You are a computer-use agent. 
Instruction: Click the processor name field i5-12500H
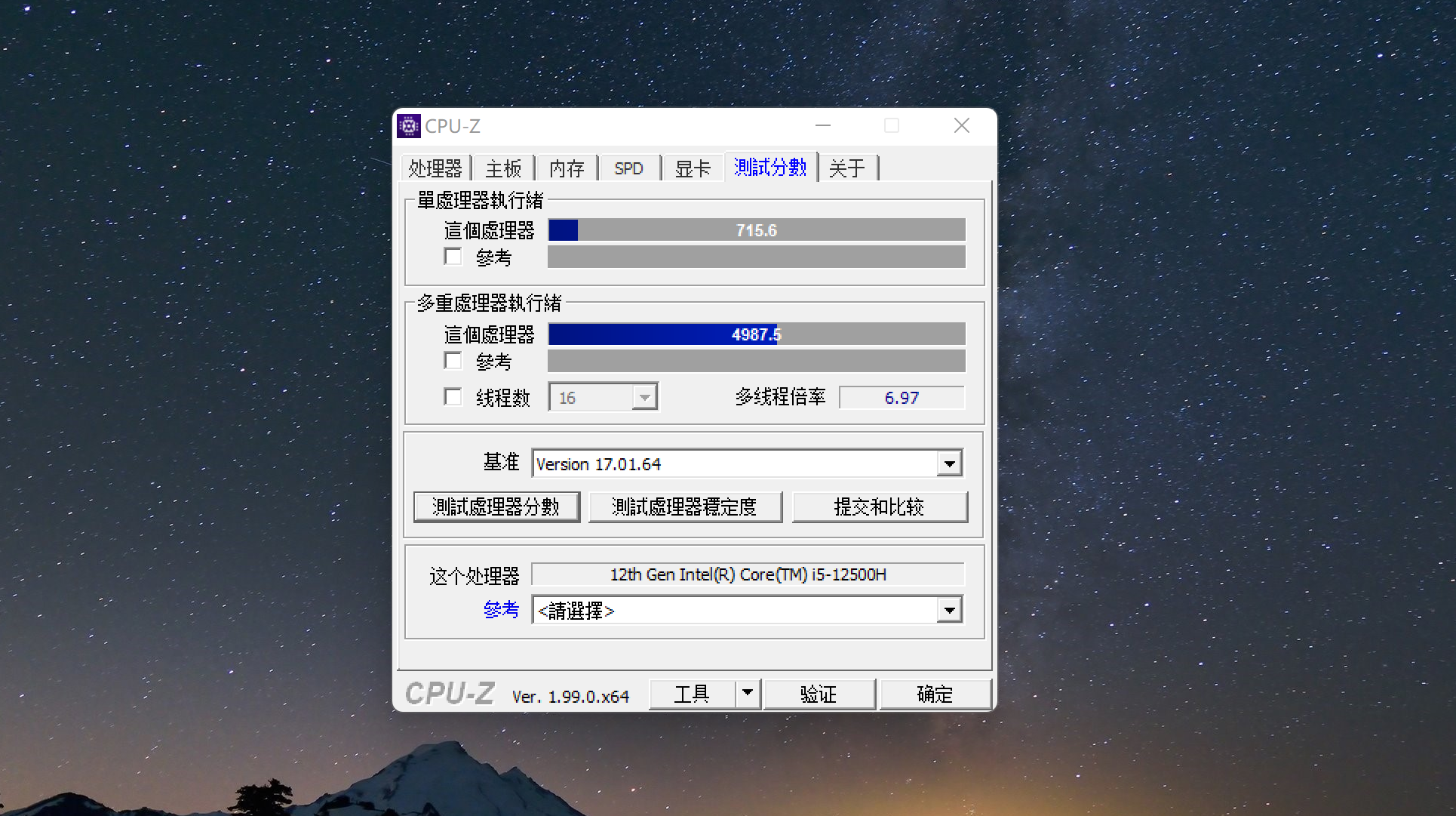pyautogui.click(x=748, y=574)
